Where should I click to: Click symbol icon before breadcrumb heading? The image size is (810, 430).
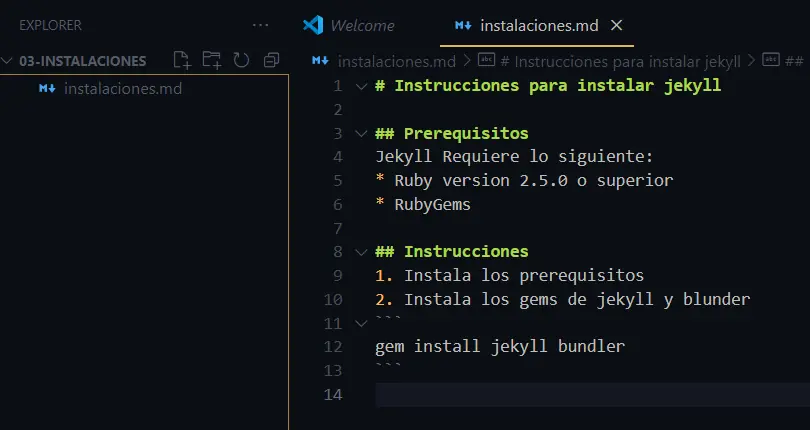(486, 60)
